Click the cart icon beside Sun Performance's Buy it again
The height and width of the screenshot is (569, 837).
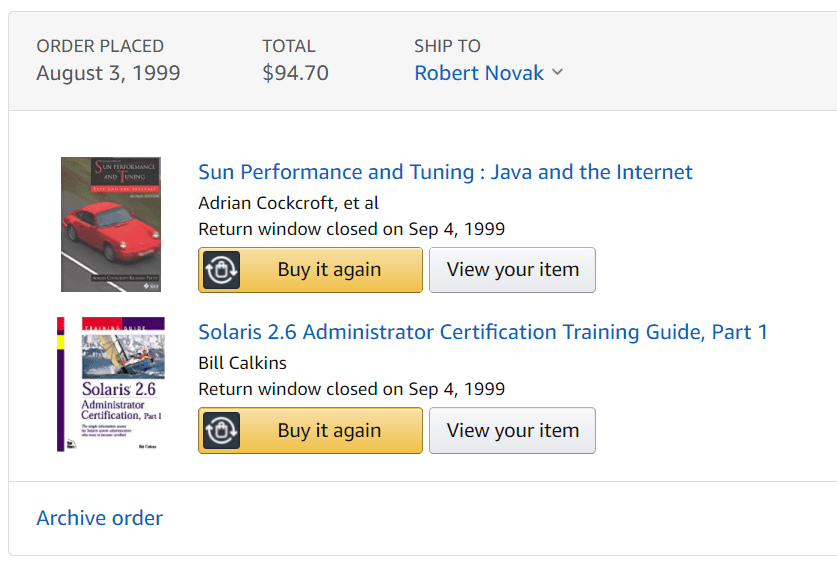tap(221, 270)
